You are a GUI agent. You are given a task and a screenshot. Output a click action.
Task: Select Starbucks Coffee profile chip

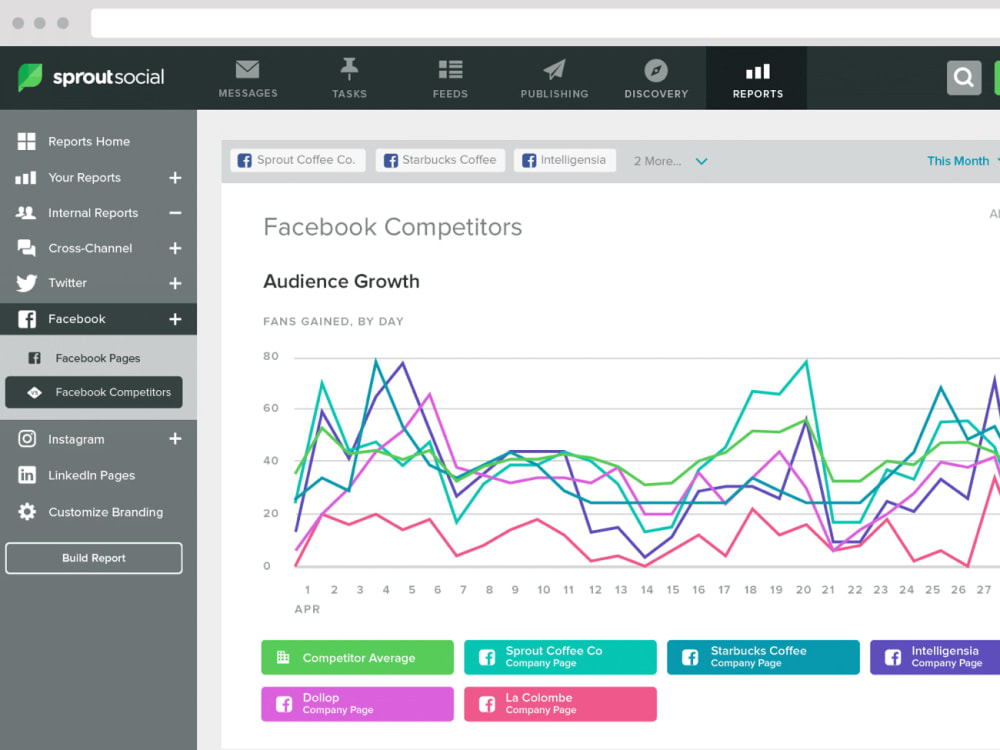(441, 160)
